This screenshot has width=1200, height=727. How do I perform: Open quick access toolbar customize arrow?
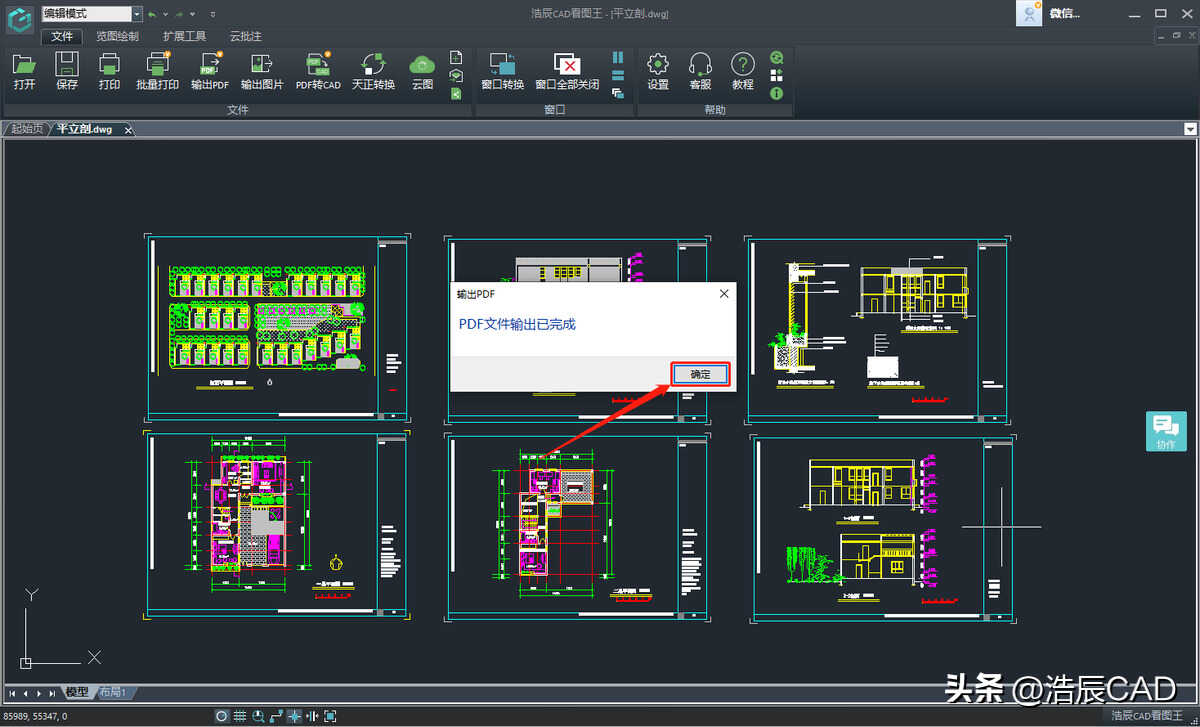click(213, 15)
